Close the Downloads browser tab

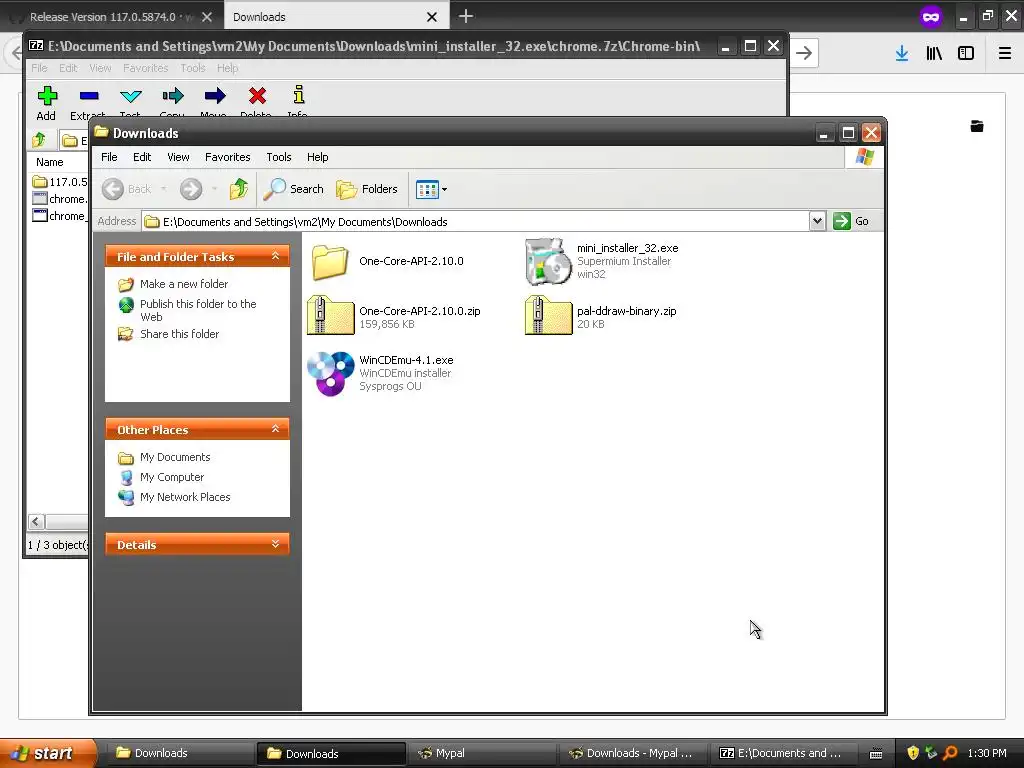click(432, 17)
